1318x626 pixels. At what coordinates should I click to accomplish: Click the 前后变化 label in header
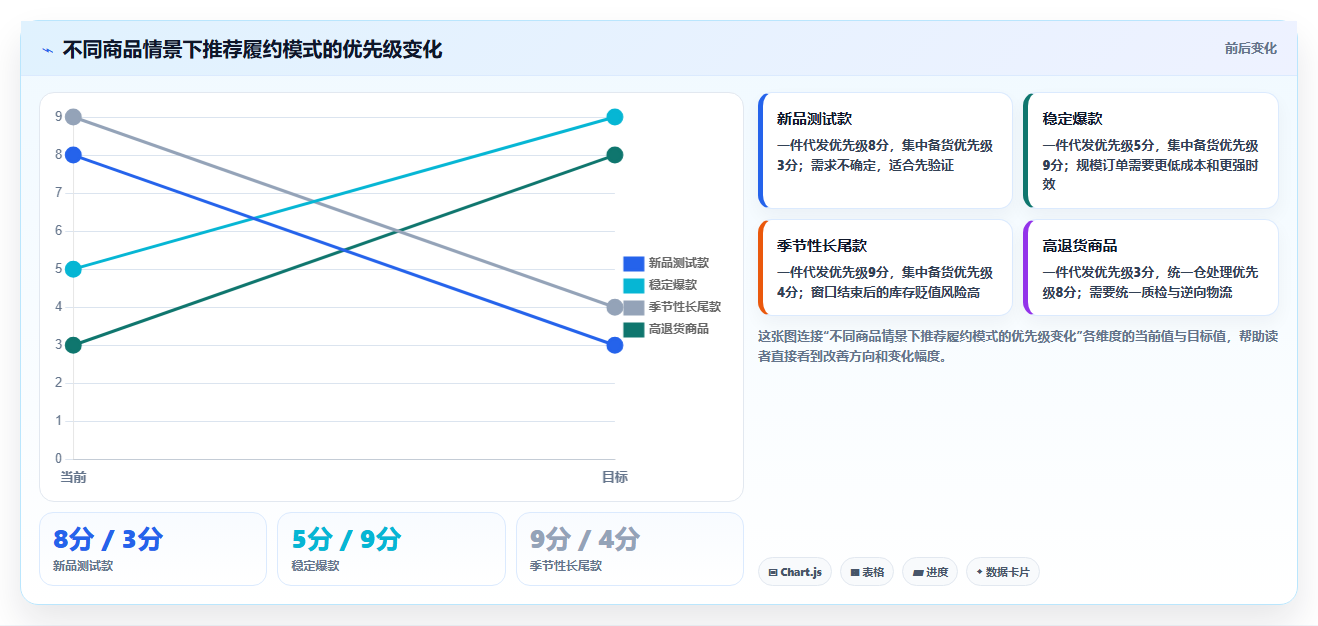(1250, 48)
